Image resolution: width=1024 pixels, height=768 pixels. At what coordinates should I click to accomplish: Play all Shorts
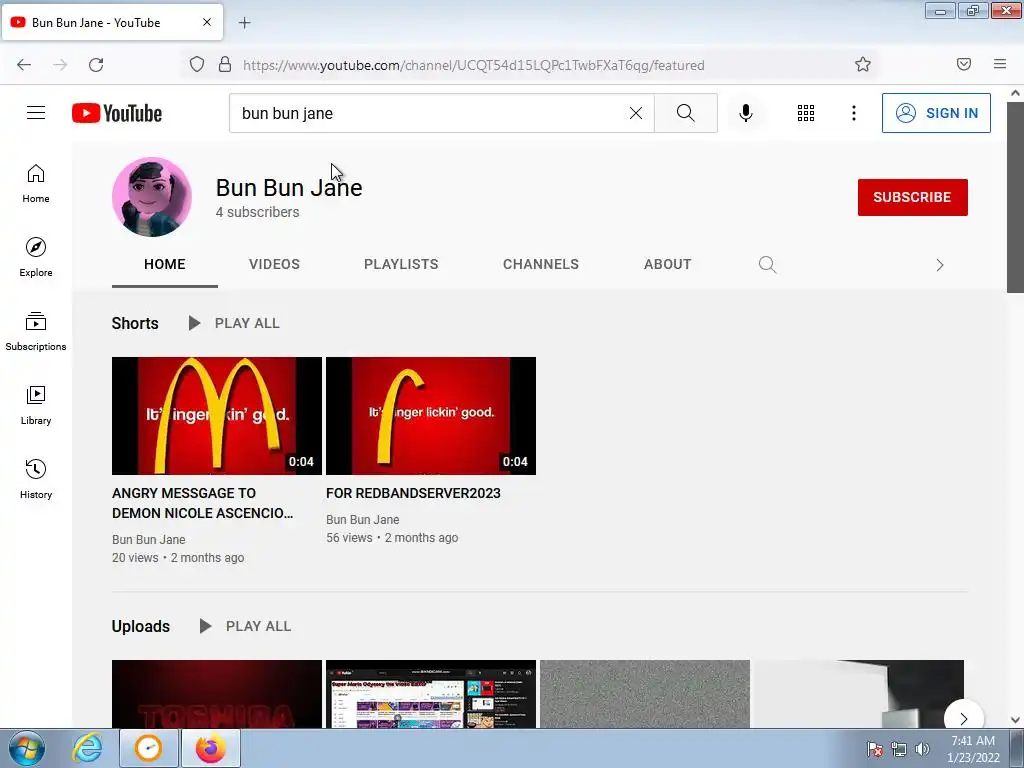234,323
